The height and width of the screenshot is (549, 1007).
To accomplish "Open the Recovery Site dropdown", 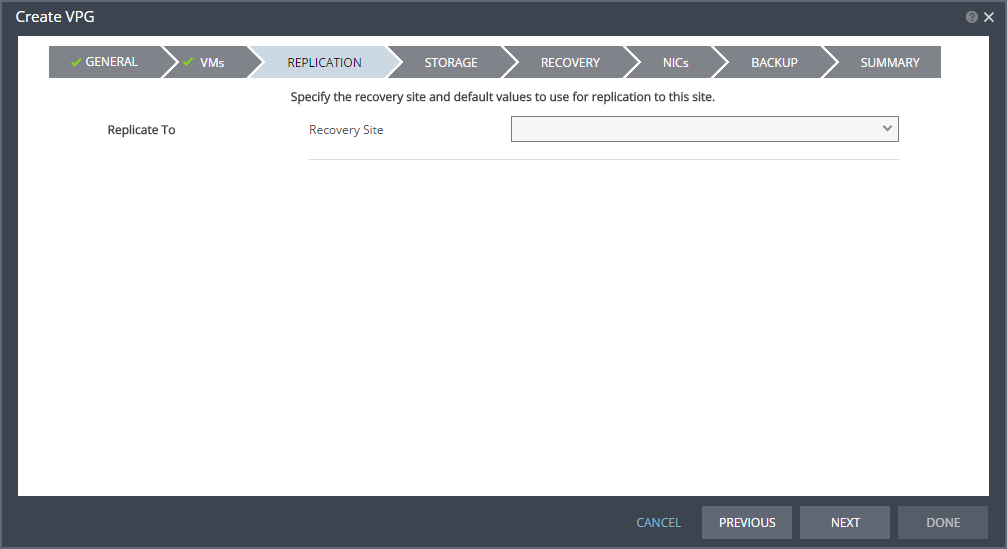I will [705, 129].
